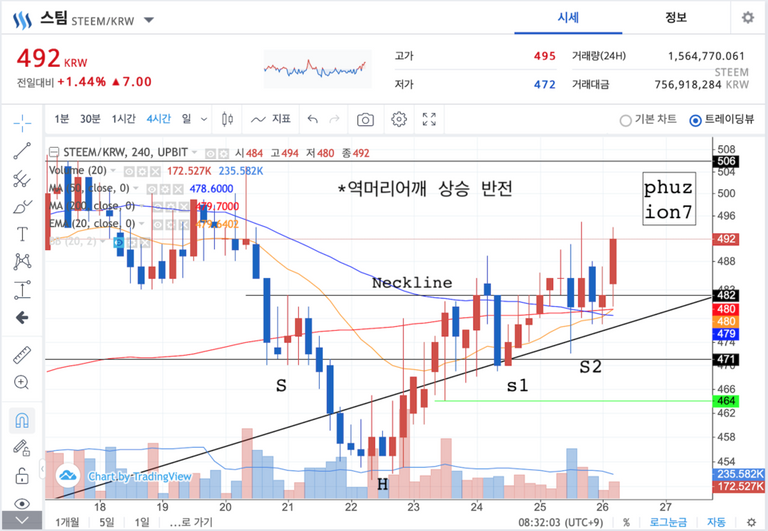
Task: Select the 30분 timeframe
Action: coord(90,119)
